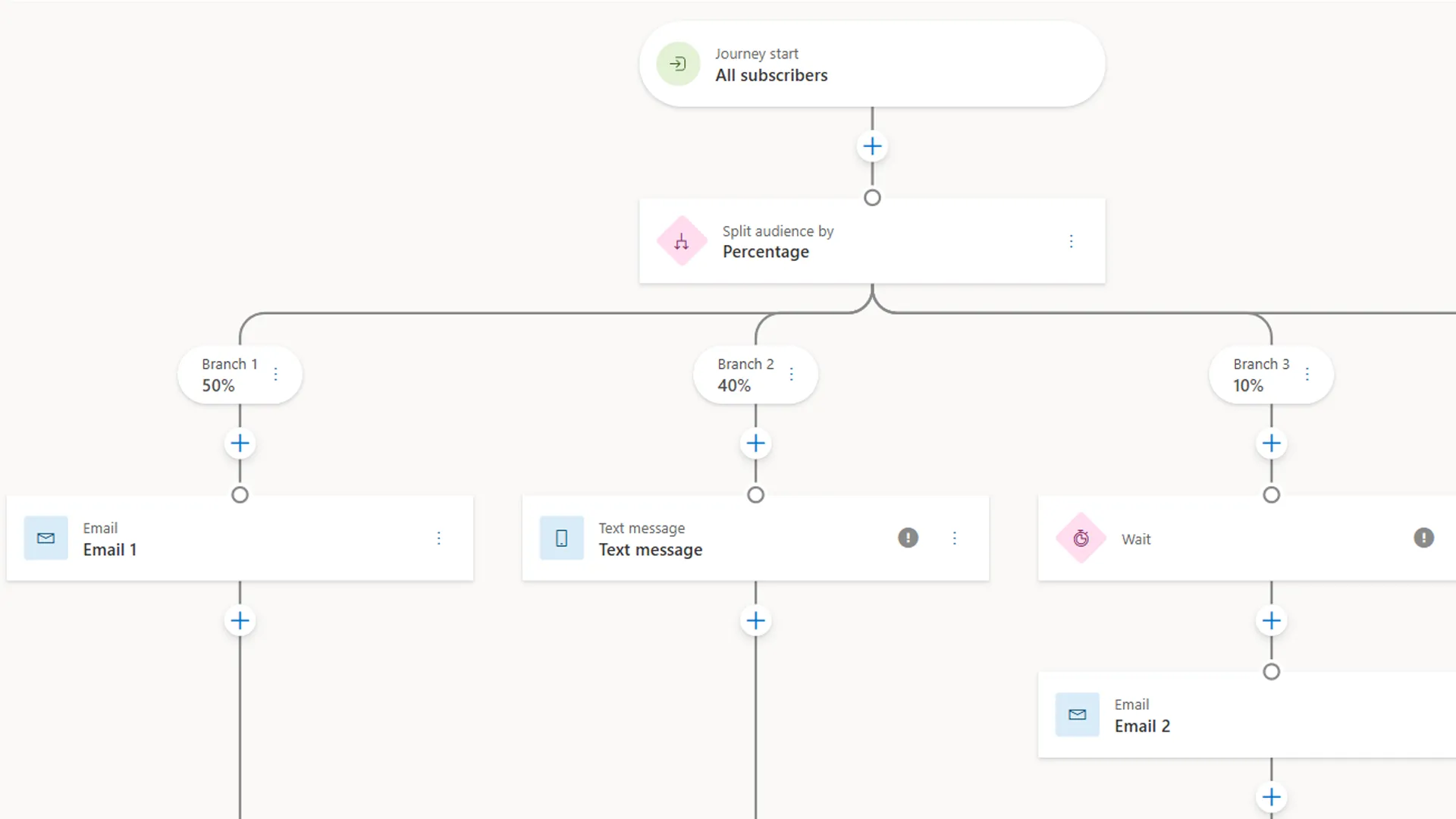Click the "Percentage" label text
This screenshot has height=819, width=1456.
[766, 253]
